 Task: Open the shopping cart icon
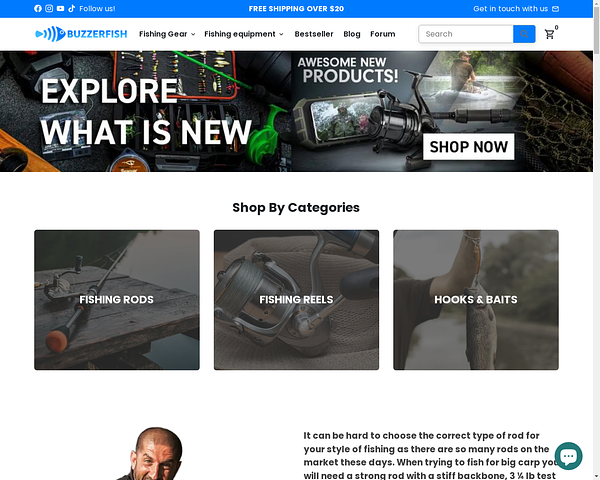pyautogui.click(x=549, y=34)
